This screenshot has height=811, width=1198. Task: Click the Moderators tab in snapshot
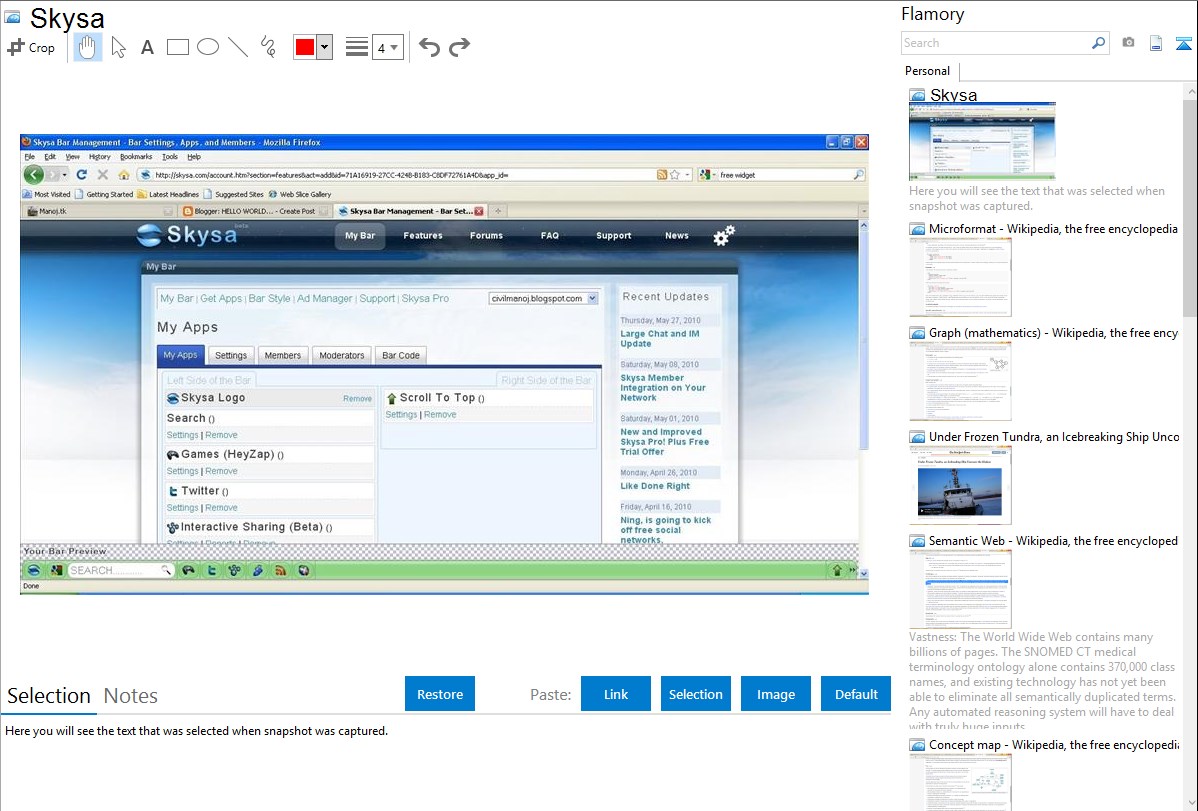tap(342, 355)
